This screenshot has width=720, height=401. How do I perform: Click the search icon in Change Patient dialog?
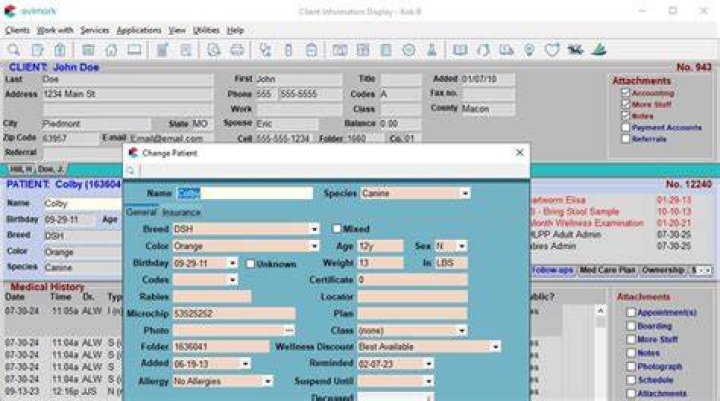(131, 171)
